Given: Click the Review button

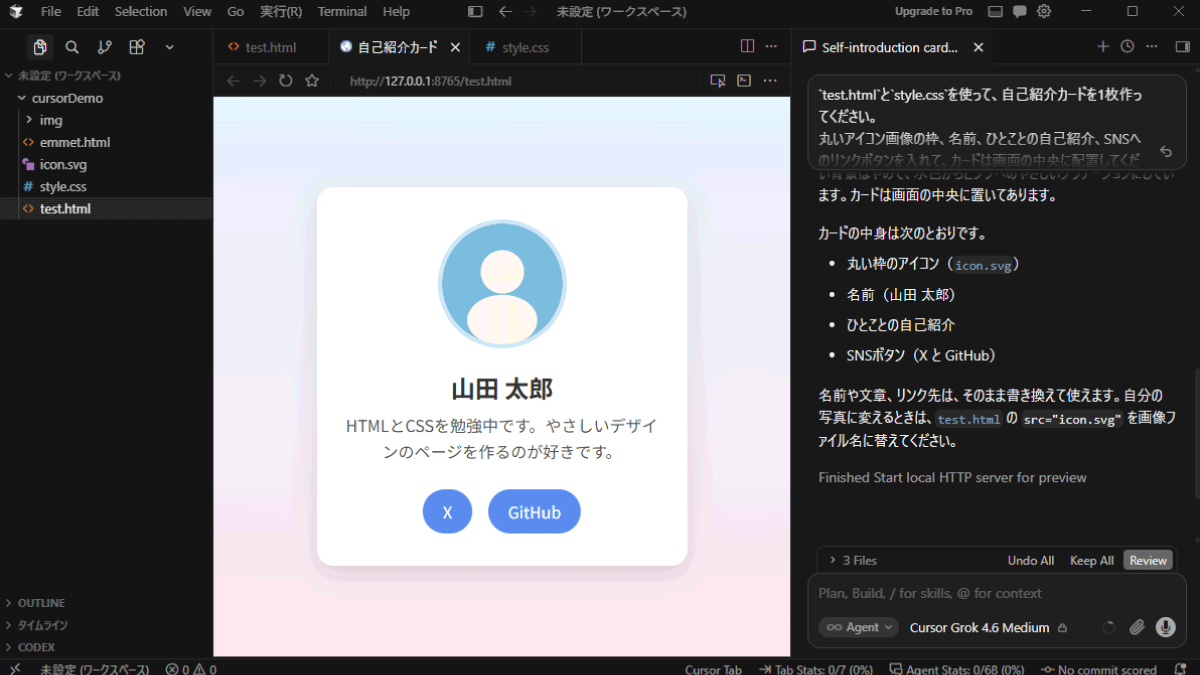Looking at the screenshot, I should 1148,560.
